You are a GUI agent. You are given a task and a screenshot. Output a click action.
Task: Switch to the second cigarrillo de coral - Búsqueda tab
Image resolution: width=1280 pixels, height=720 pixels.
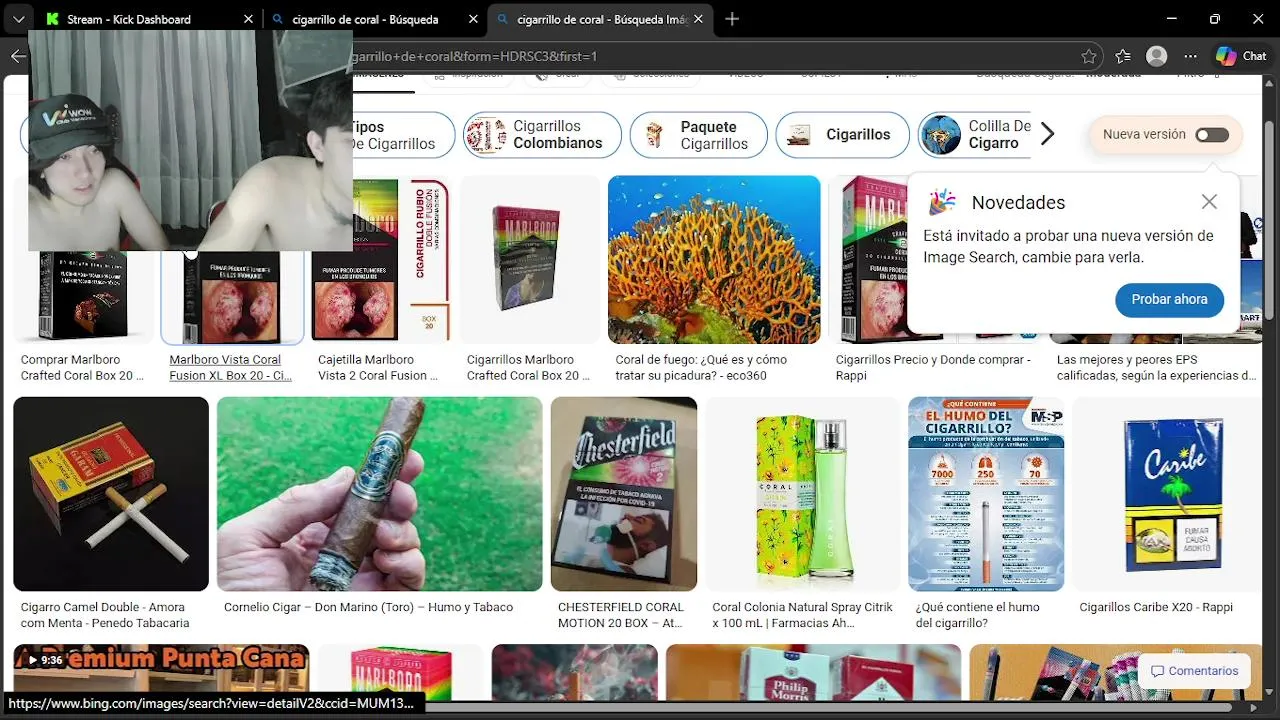pyautogui.click(x=365, y=19)
